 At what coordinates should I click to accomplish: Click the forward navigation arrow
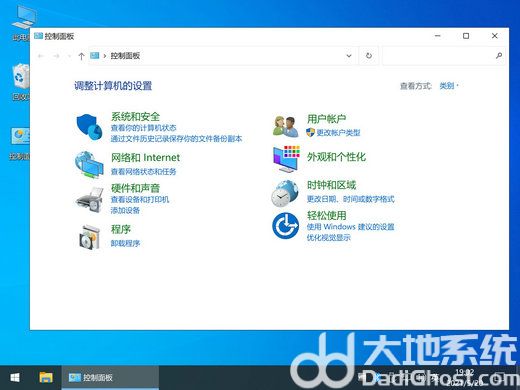pos(56,56)
